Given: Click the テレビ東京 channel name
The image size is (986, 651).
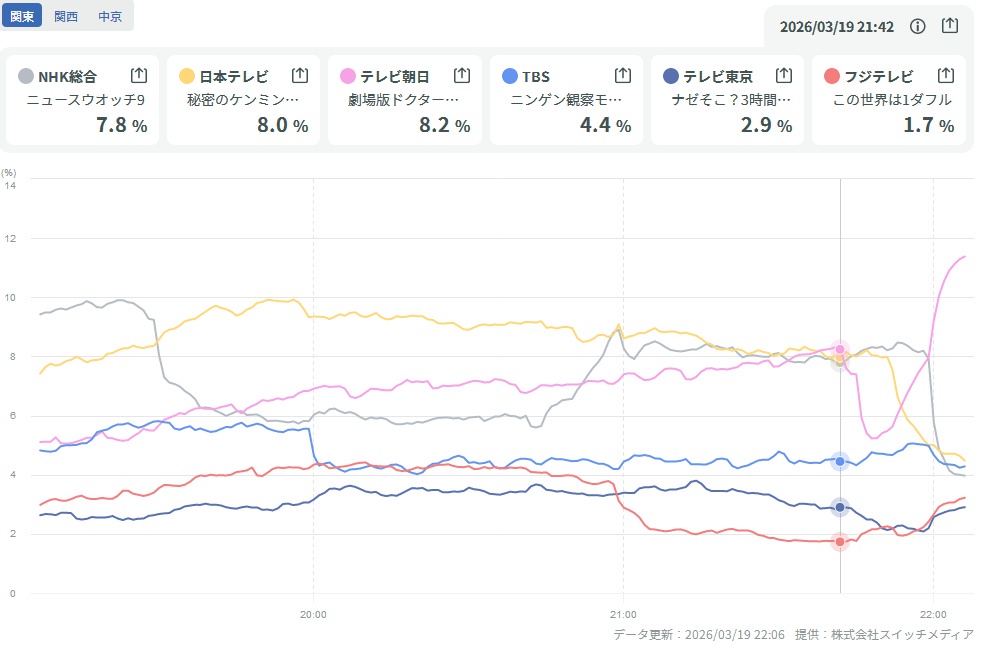Looking at the screenshot, I should [718, 76].
